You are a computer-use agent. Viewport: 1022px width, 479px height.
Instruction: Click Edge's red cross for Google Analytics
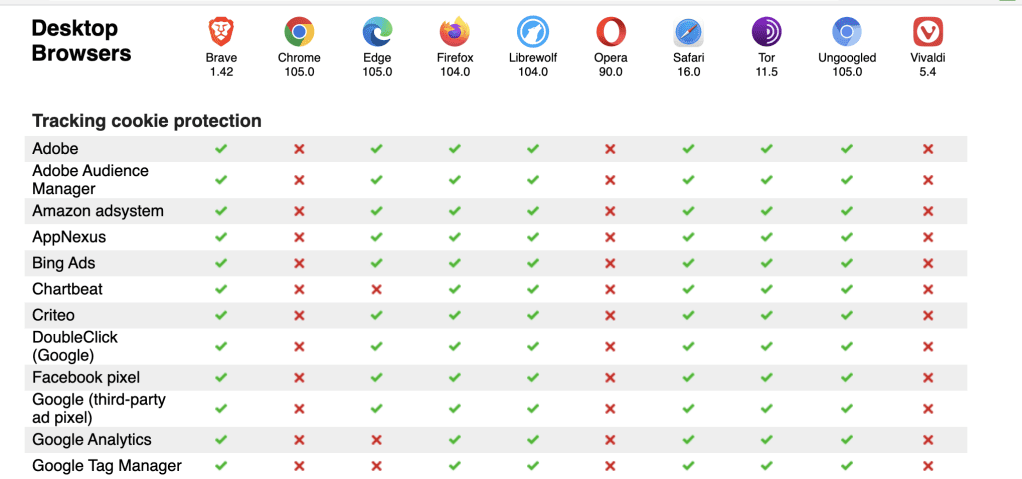coord(376,440)
